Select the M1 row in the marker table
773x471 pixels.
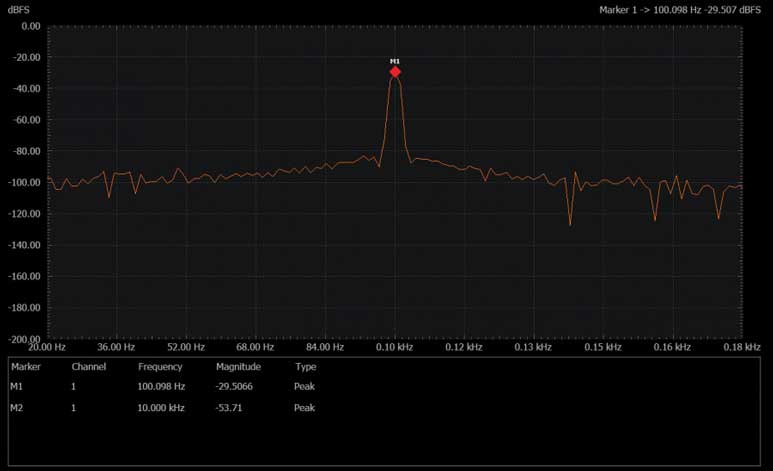(x=17, y=386)
